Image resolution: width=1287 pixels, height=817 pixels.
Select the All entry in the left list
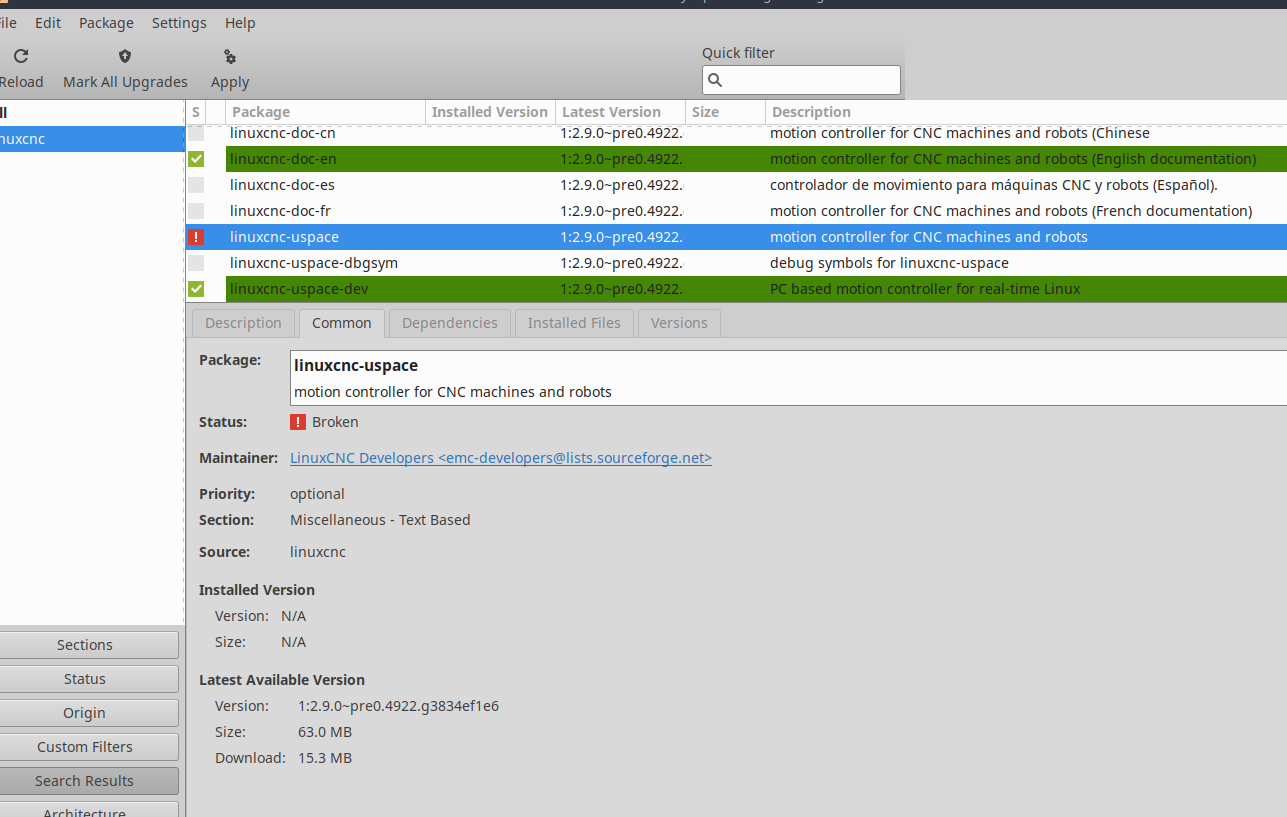coord(92,113)
